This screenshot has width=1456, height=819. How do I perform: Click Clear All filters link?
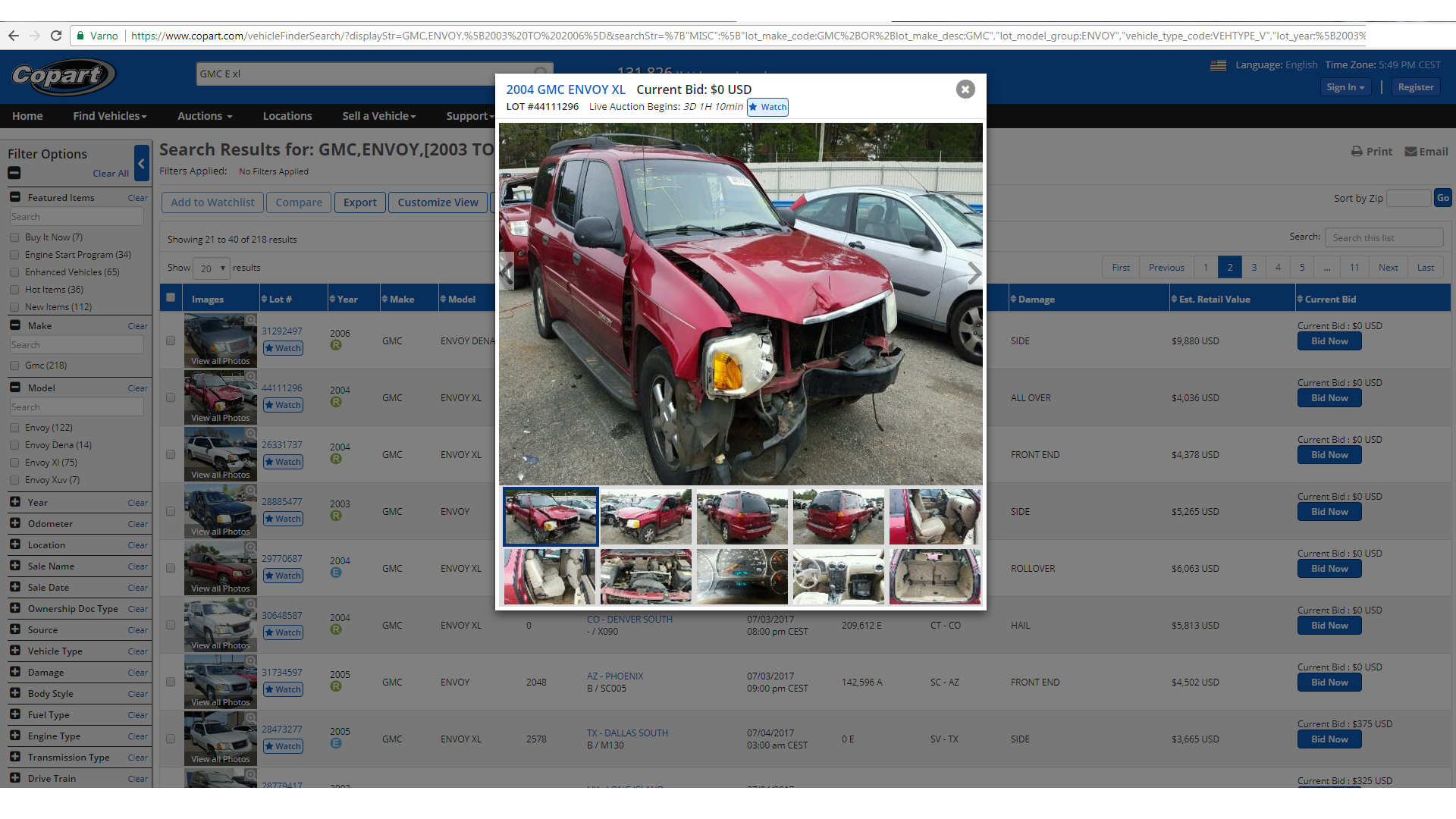[111, 174]
